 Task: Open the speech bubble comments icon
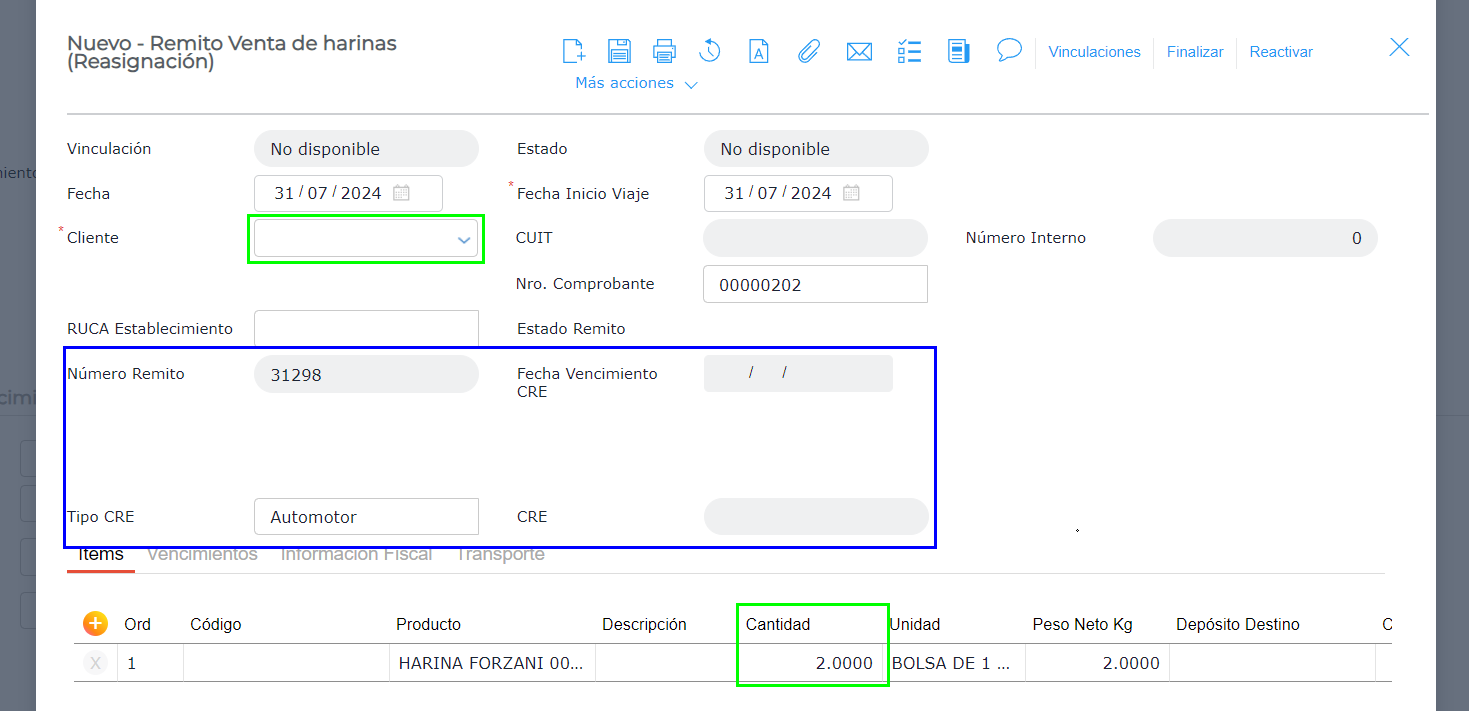(x=1009, y=50)
